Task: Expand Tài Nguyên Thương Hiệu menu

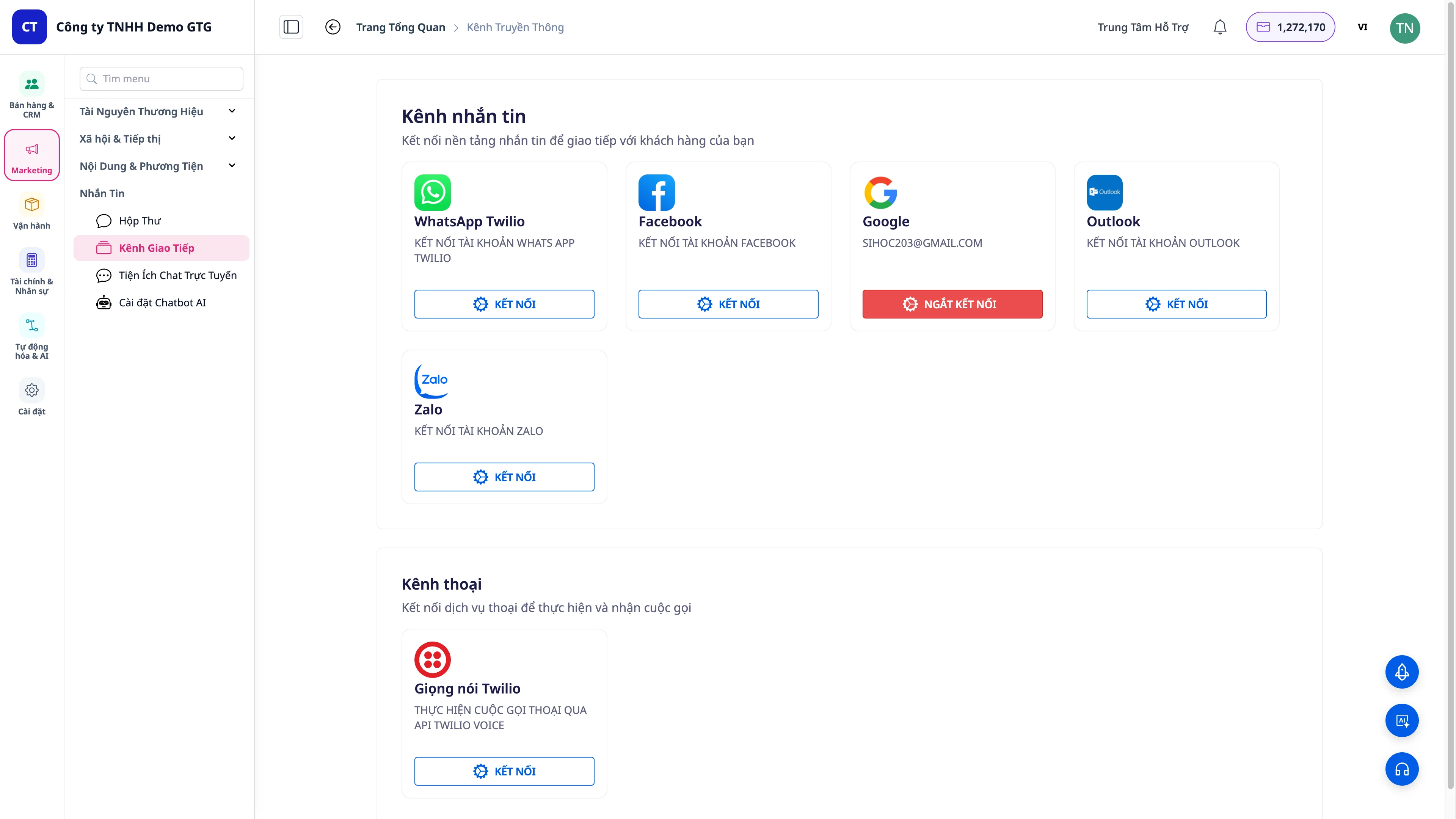Action: [158, 111]
